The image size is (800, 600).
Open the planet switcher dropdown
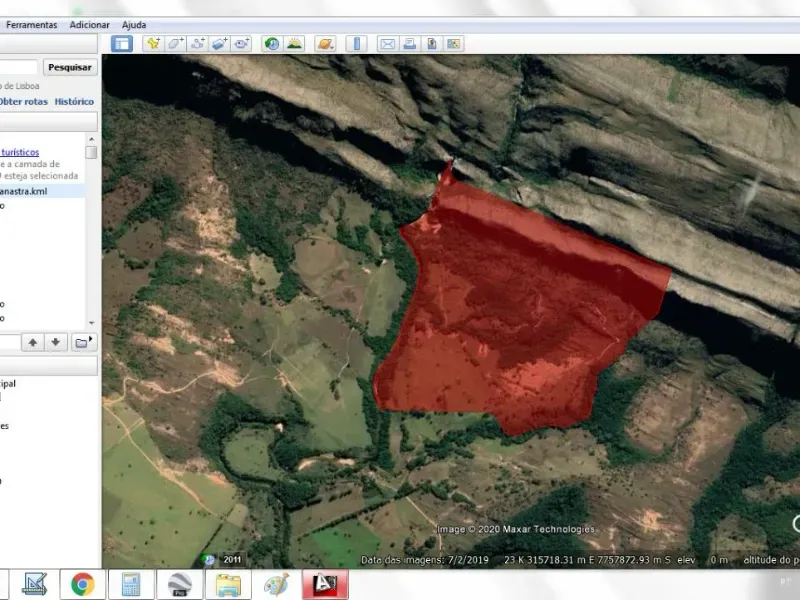pos(325,44)
